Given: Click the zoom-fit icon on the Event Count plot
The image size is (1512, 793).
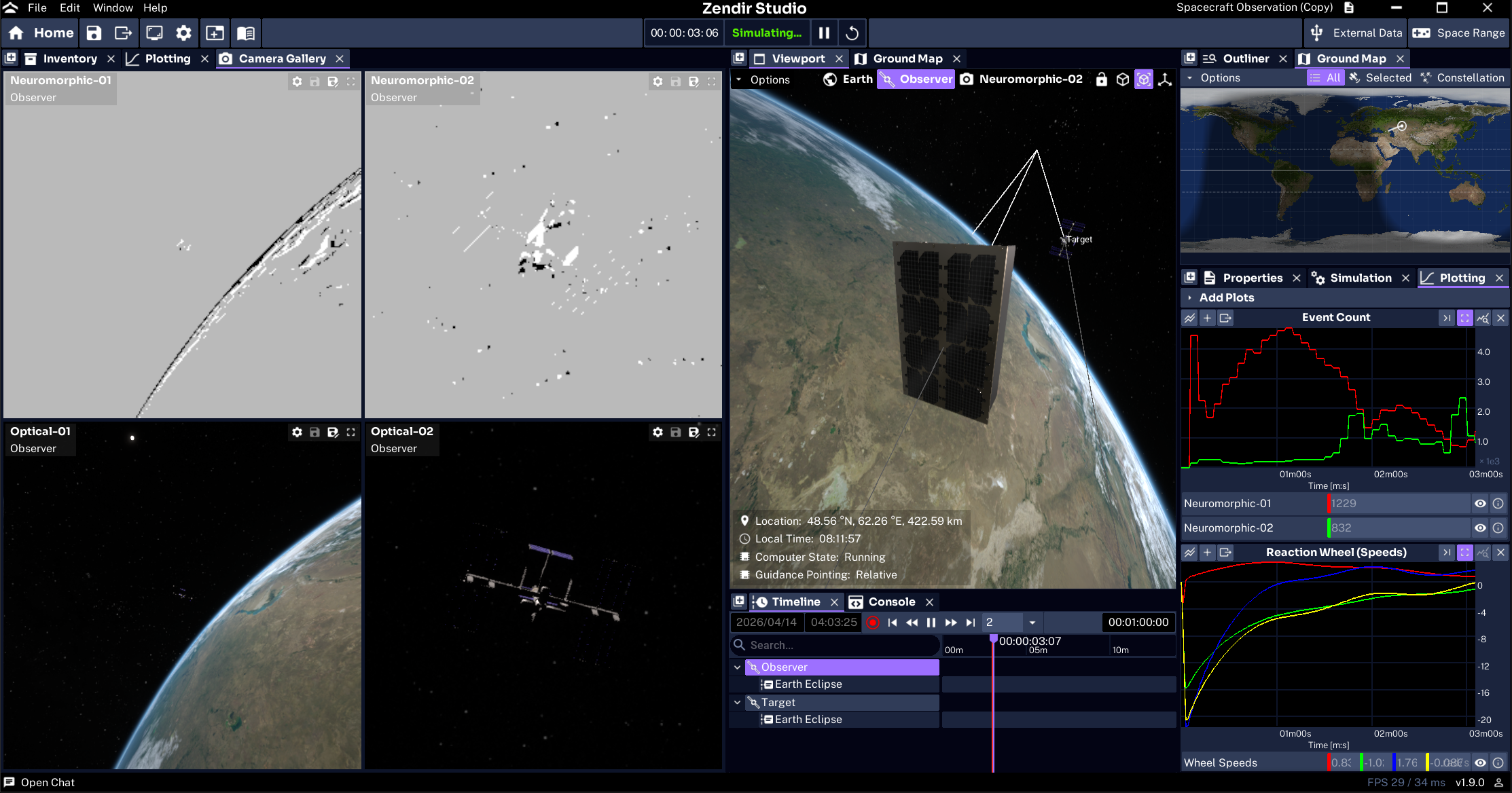Looking at the screenshot, I should 1483,318.
